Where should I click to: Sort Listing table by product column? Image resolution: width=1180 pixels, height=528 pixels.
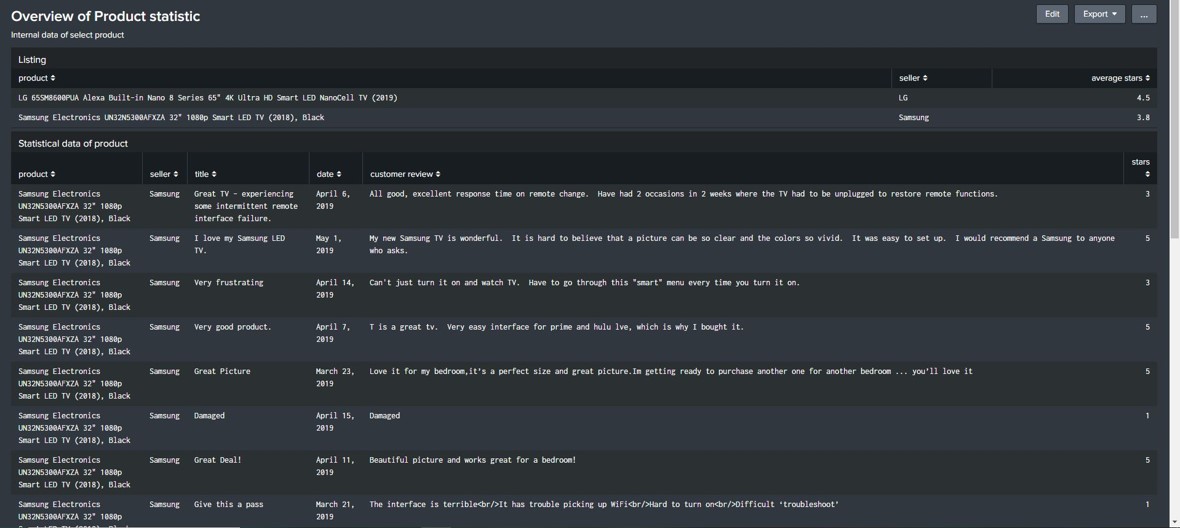click(x=37, y=78)
